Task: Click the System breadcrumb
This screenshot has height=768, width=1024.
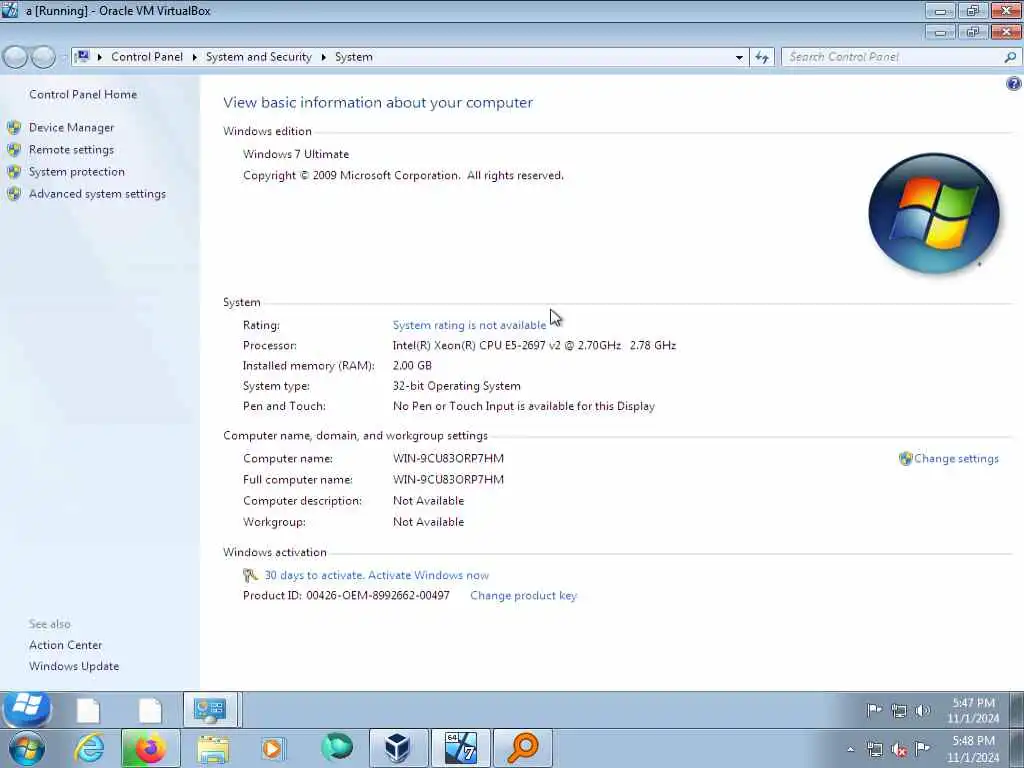Action: pyautogui.click(x=354, y=57)
